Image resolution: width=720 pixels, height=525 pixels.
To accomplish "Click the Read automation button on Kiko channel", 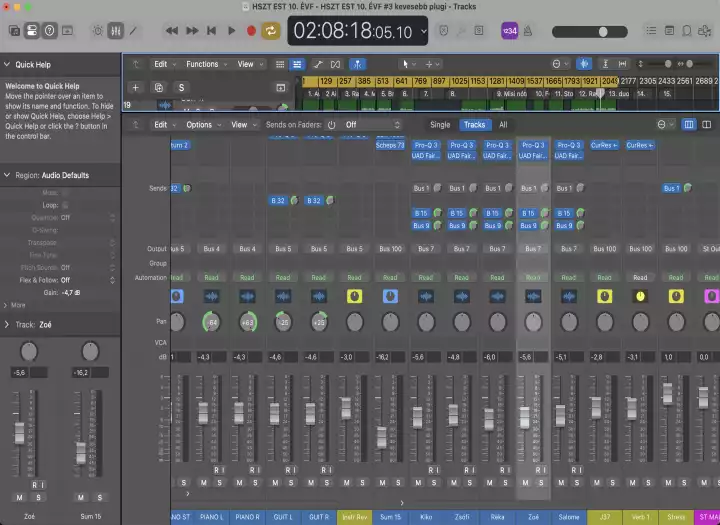I will (x=426, y=278).
